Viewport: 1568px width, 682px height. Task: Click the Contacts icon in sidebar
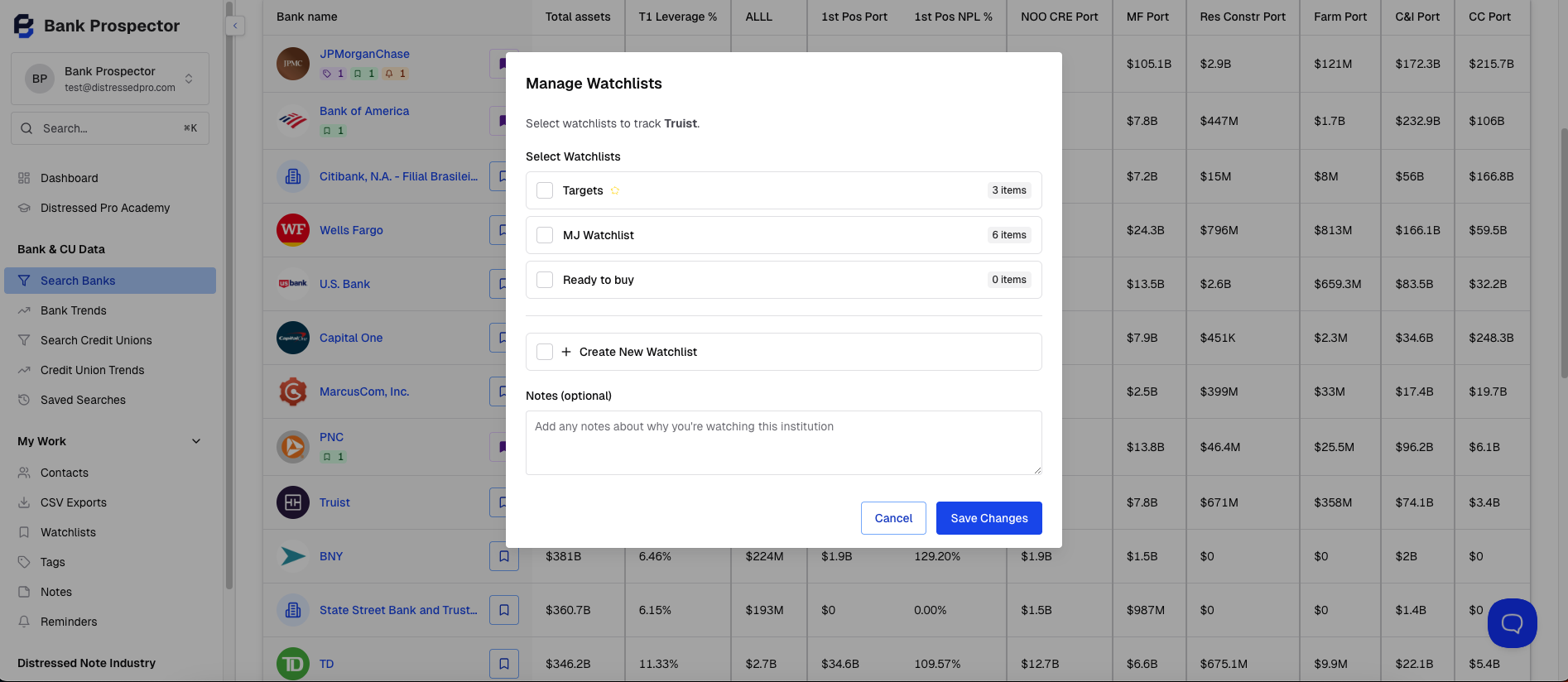[x=24, y=473]
